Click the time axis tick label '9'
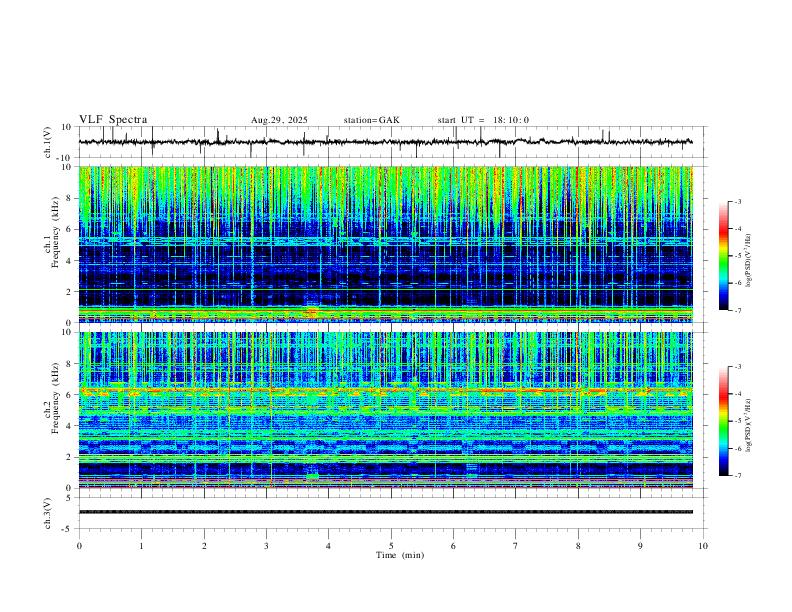Image resolution: width=792 pixels, height=612 pixels. [x=640, y=546]
